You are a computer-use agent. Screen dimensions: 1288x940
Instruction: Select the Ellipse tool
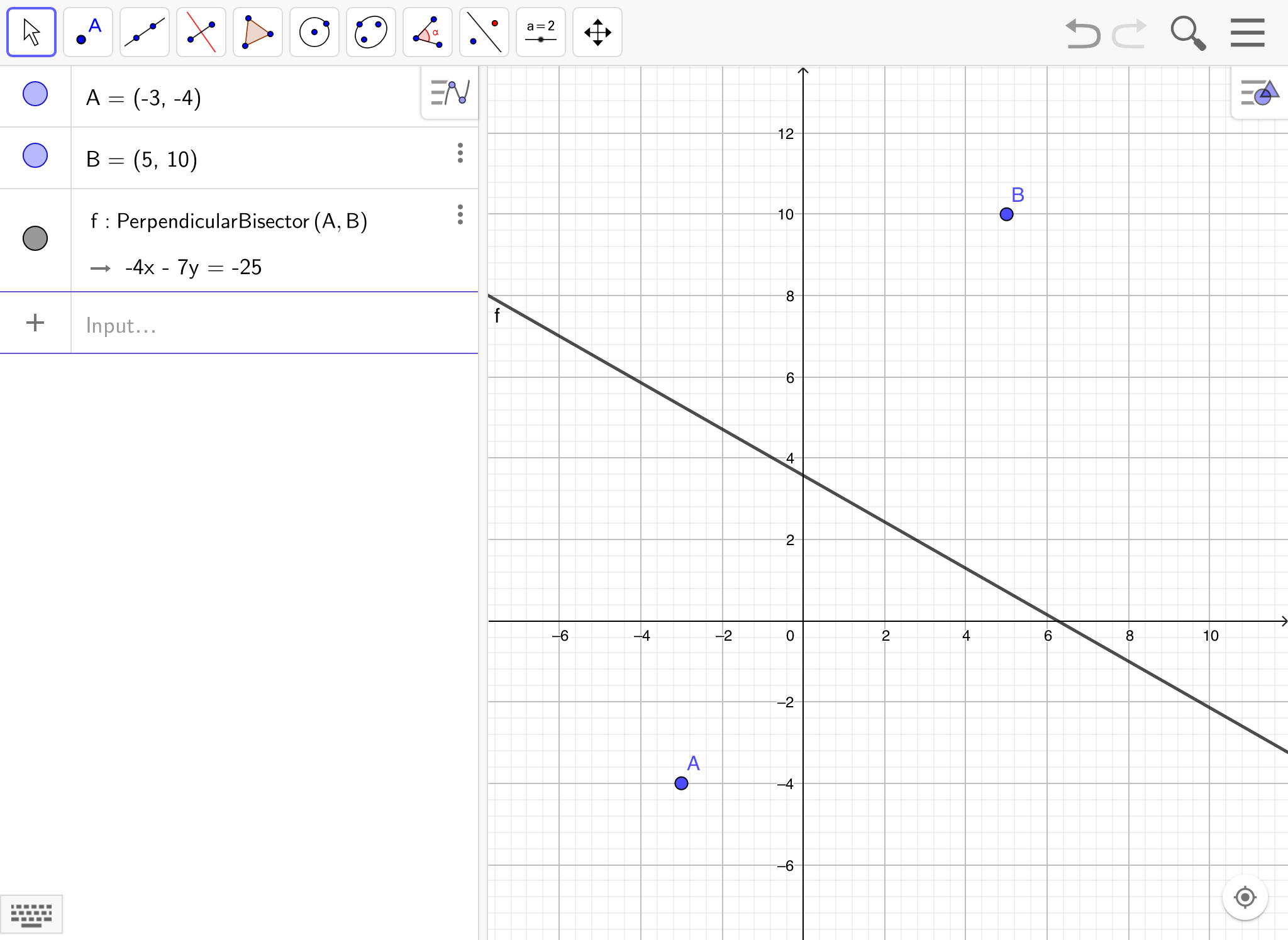click(x=371, y=32)
